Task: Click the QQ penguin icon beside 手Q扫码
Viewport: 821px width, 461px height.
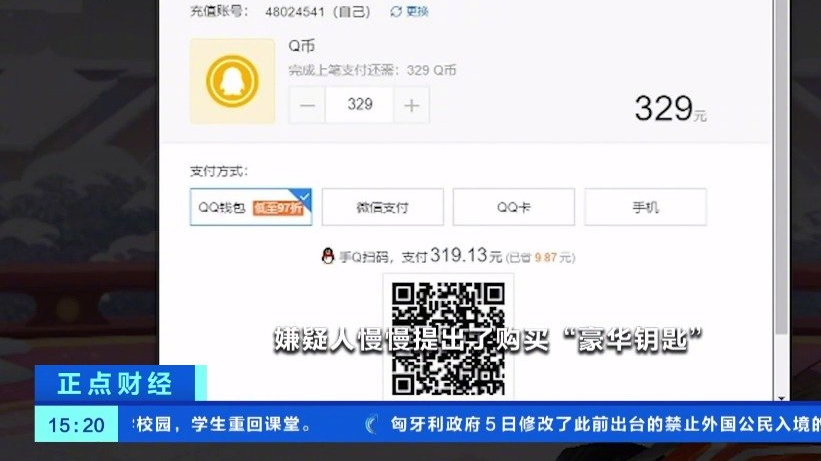Action: point(328,256)
